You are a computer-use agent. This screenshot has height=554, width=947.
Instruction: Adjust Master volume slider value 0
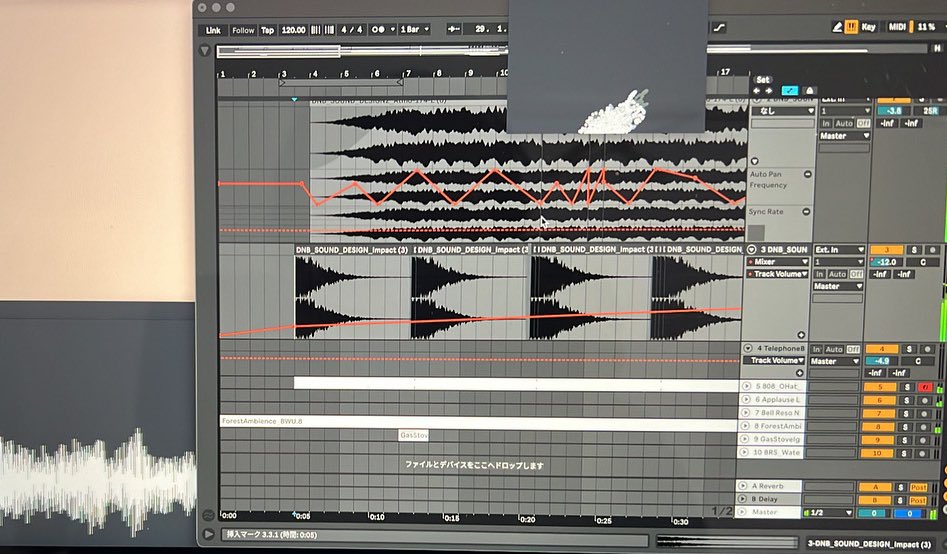click(877, 514)
